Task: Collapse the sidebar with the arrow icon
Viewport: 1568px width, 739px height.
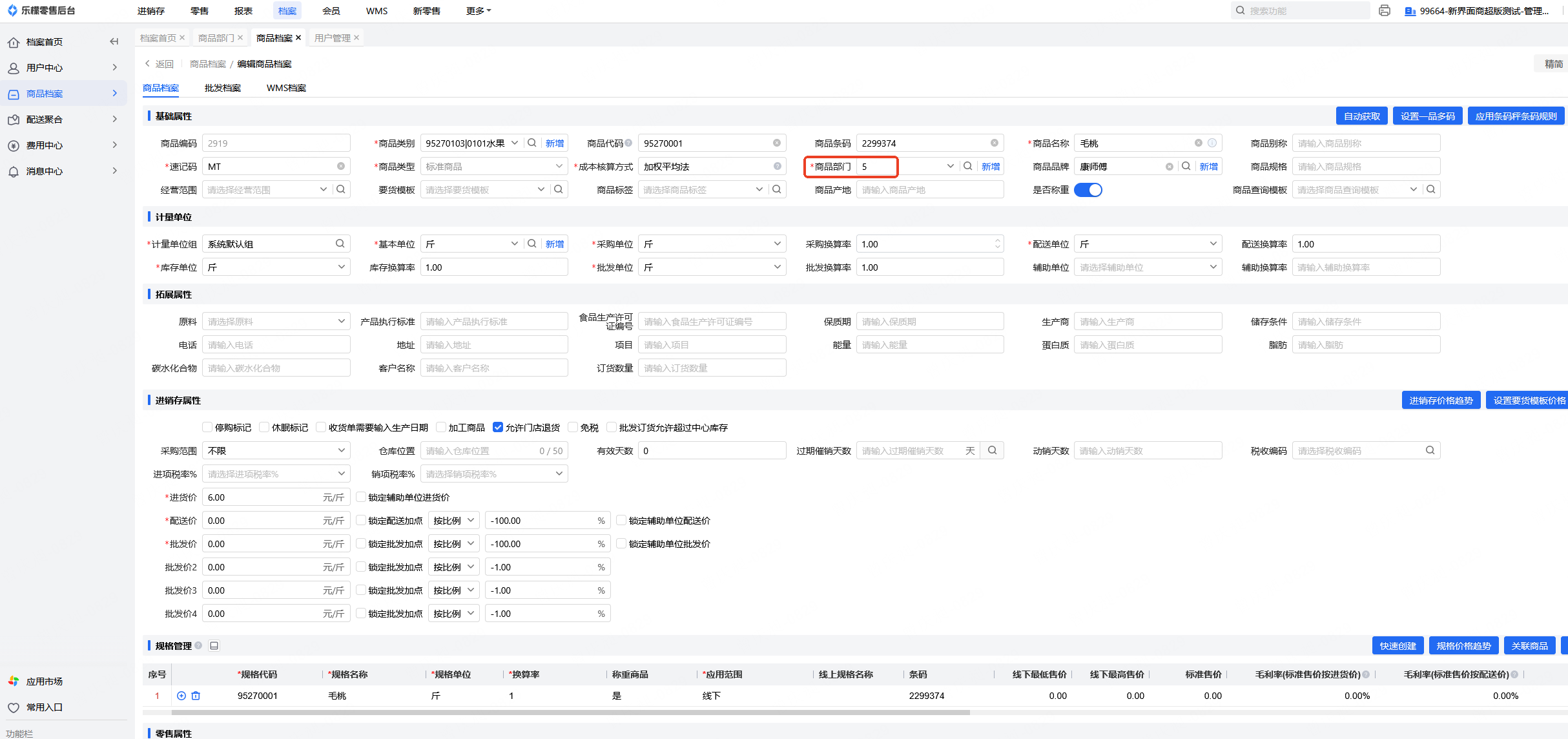Action: click(x=114, y=42)
